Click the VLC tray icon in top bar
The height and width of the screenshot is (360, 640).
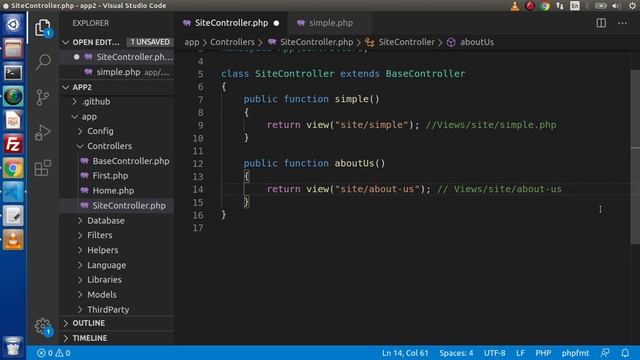[x=515, y=6]
